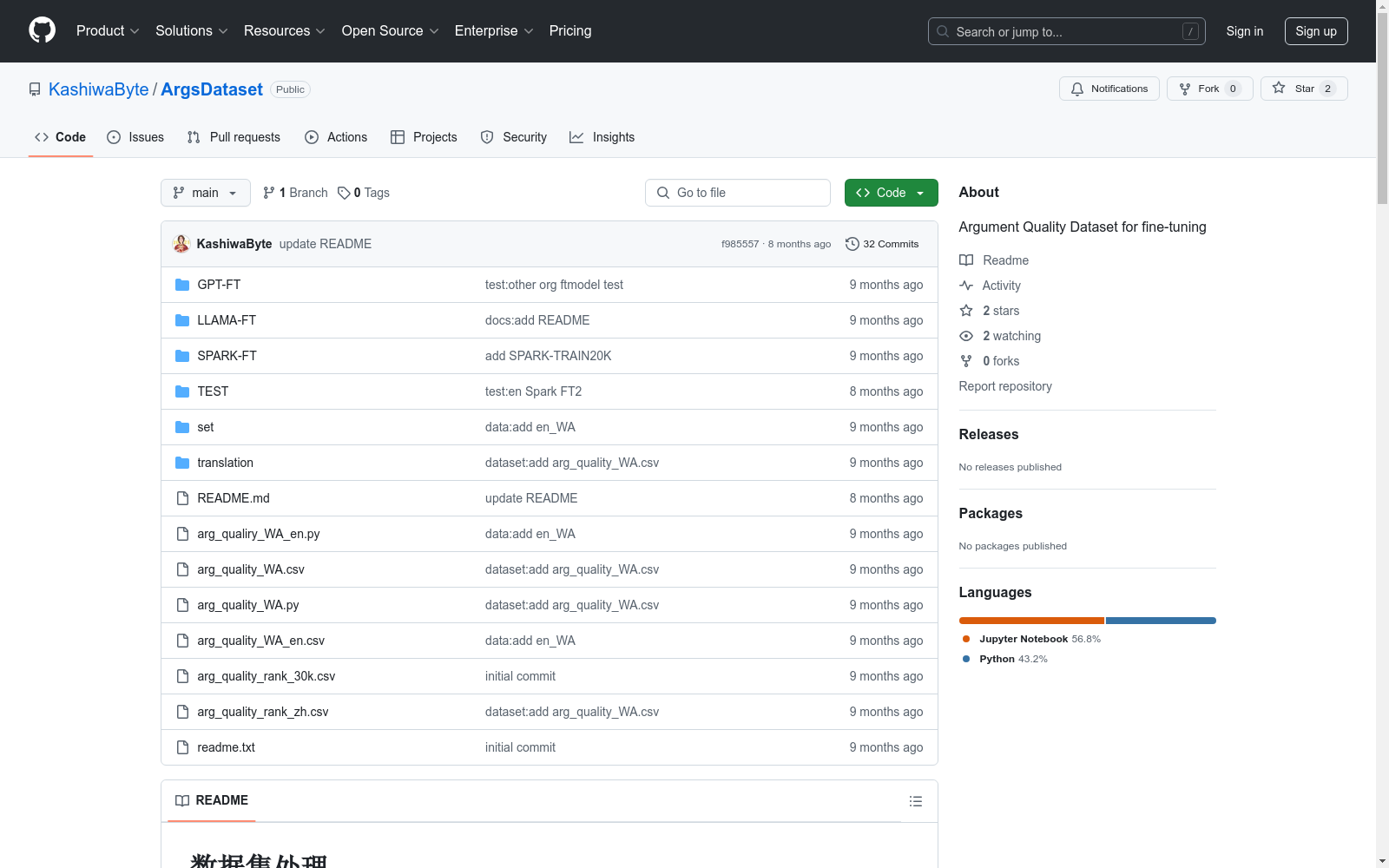1389x868 pixels.
Task: Open the ArgsDataset repository link
Action: click(212, 89)
